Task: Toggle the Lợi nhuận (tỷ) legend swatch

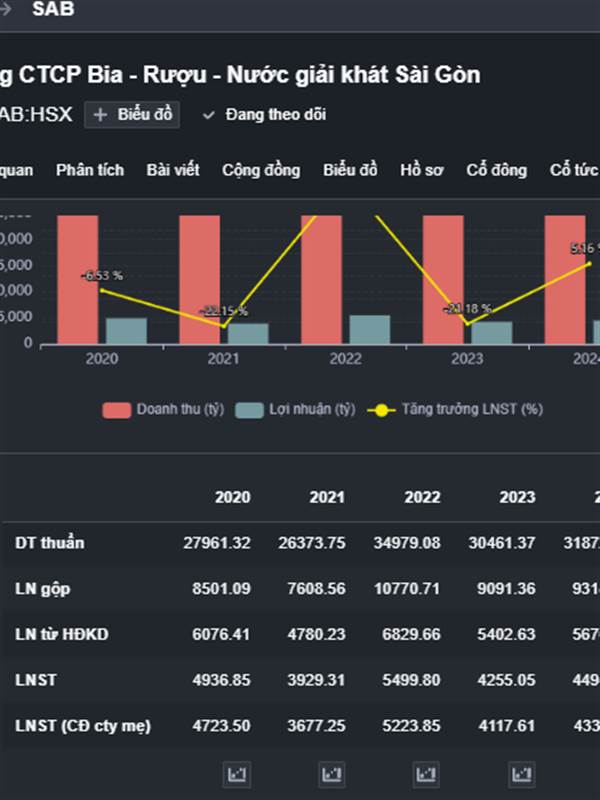Action: click(249, 410)
